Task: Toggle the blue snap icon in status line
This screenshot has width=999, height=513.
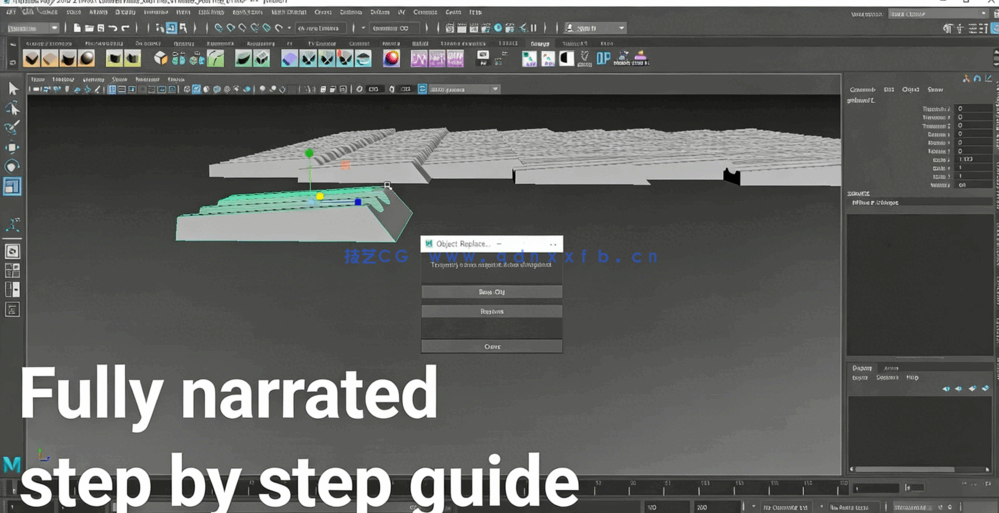Action: 171,28
